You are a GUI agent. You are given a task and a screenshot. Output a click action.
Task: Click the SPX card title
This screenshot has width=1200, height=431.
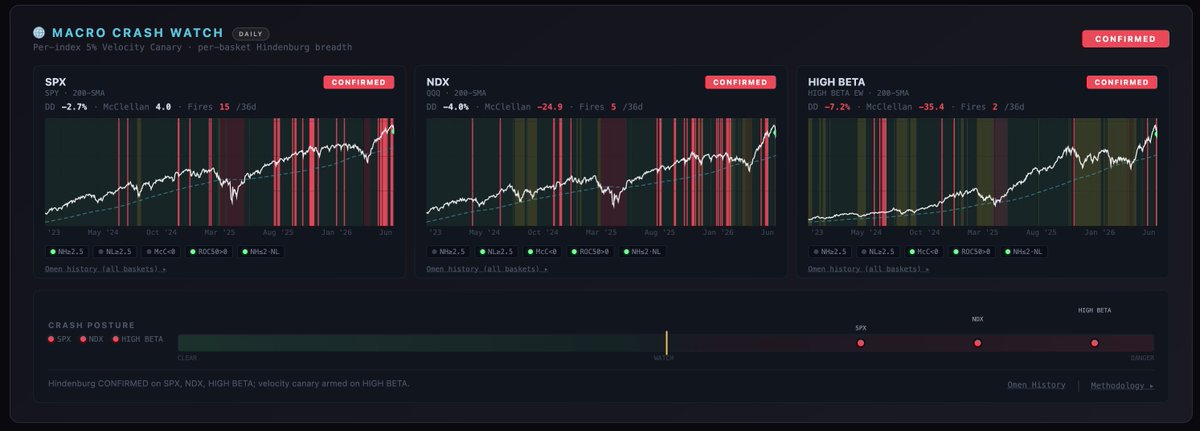pyautogui.click(x=55, y=81)
